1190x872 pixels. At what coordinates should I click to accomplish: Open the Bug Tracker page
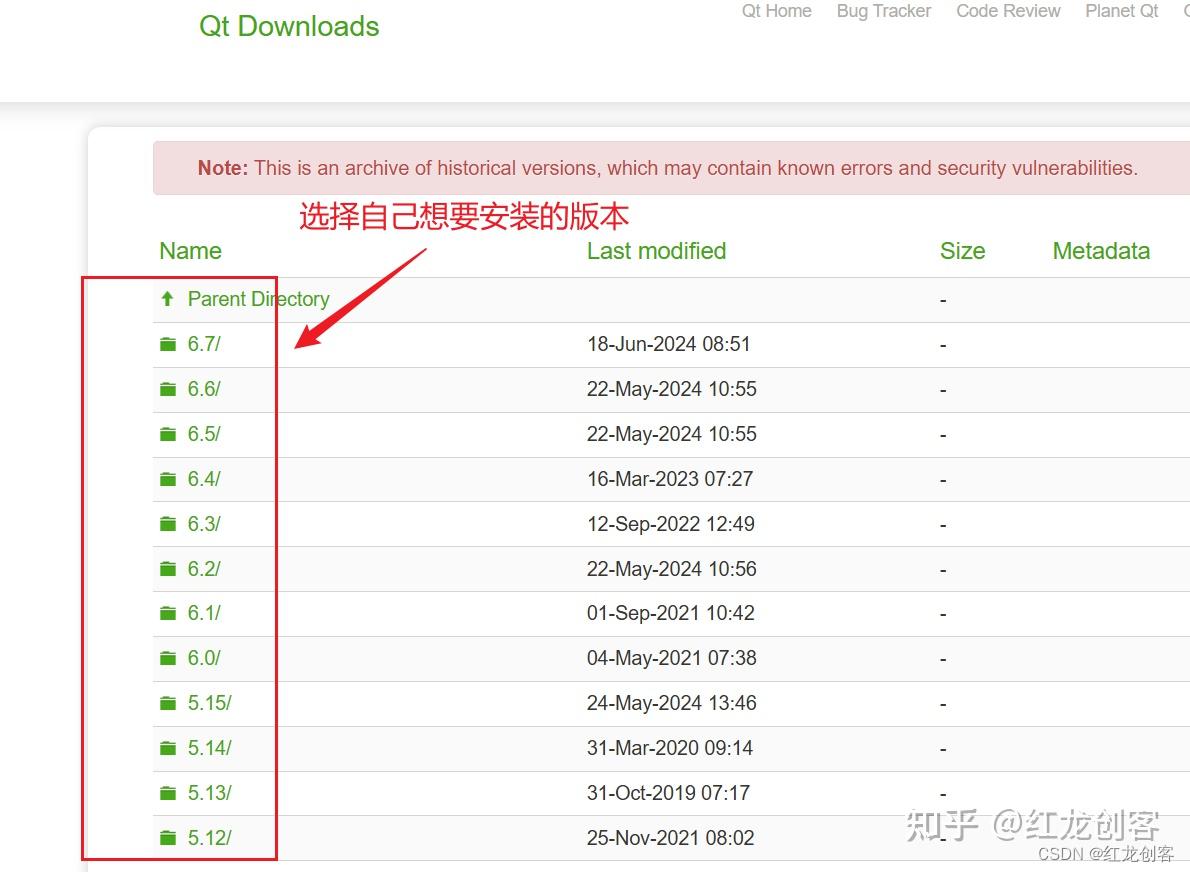883,11
